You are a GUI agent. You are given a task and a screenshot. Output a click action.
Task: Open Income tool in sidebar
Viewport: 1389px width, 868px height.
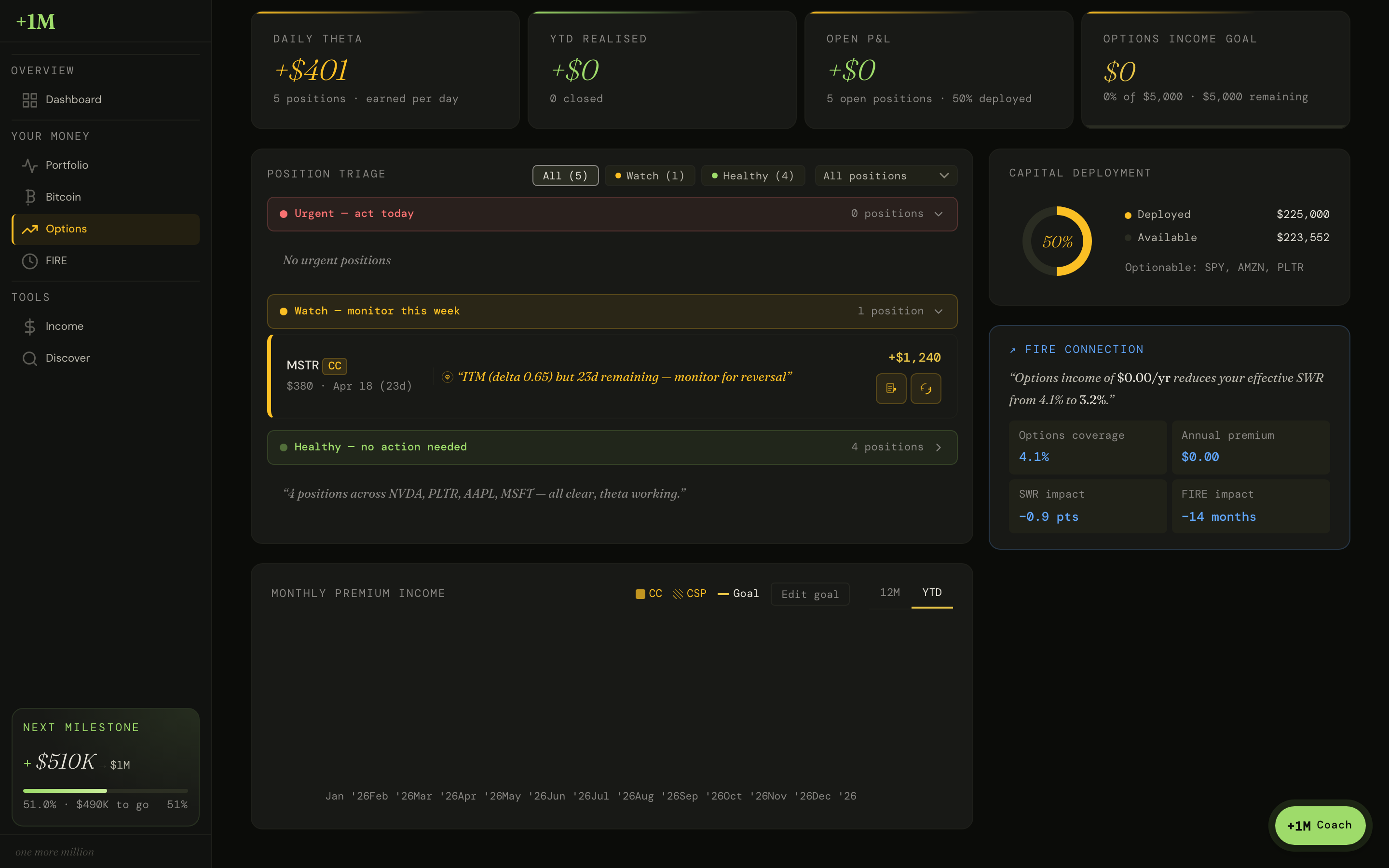click(x=106, y=326)
